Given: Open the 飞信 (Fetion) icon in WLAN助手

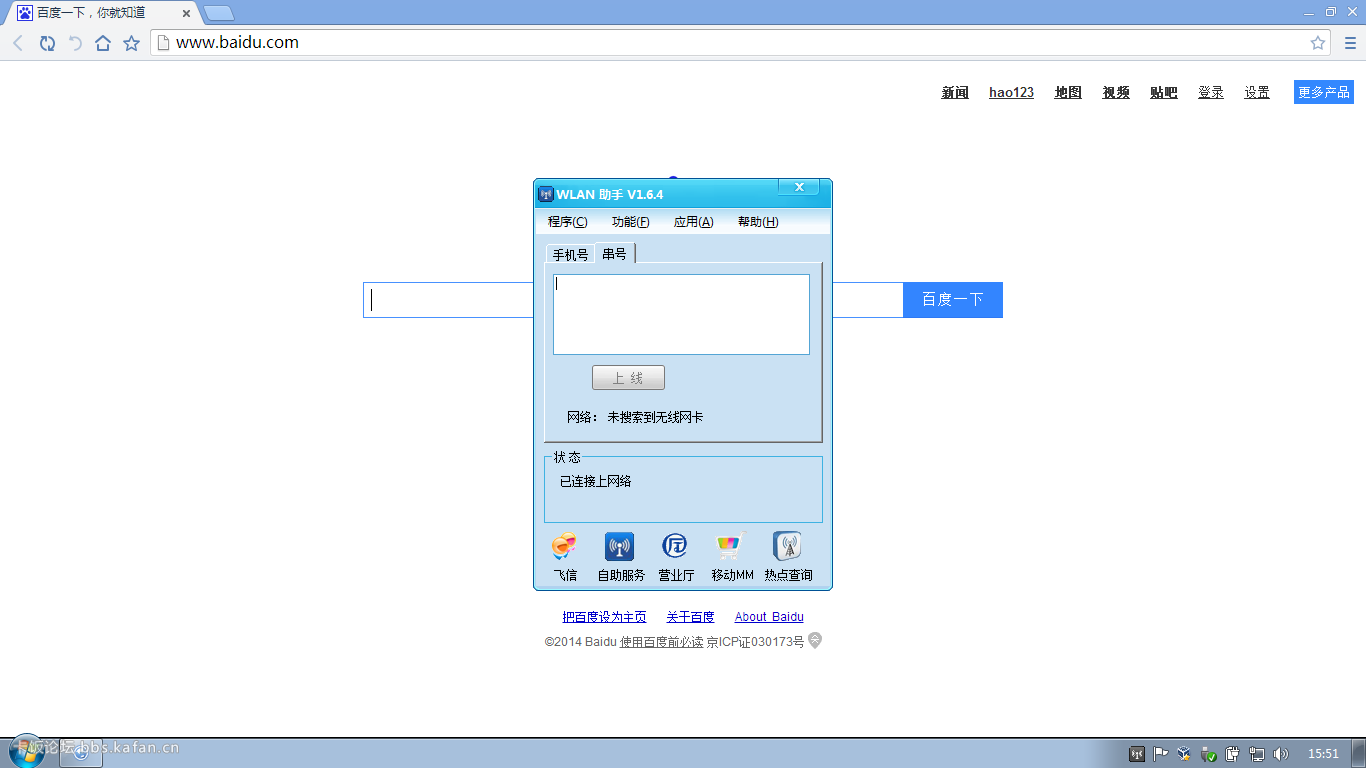Looking at the screenshot, I should pyautogui.click(x=565, y=547).
